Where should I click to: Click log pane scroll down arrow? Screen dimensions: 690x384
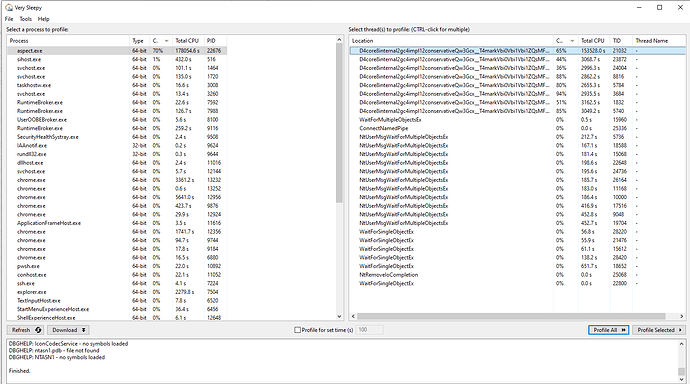(x=681, y=379)
